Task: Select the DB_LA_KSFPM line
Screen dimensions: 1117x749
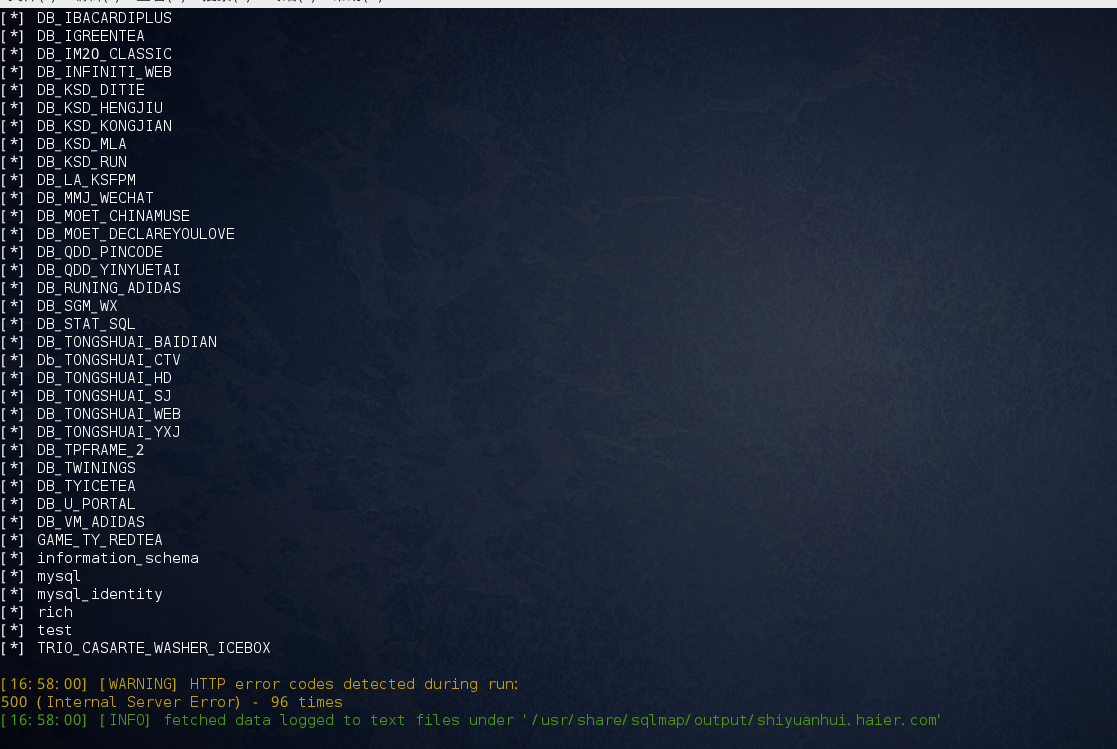Action: (86, 180)
